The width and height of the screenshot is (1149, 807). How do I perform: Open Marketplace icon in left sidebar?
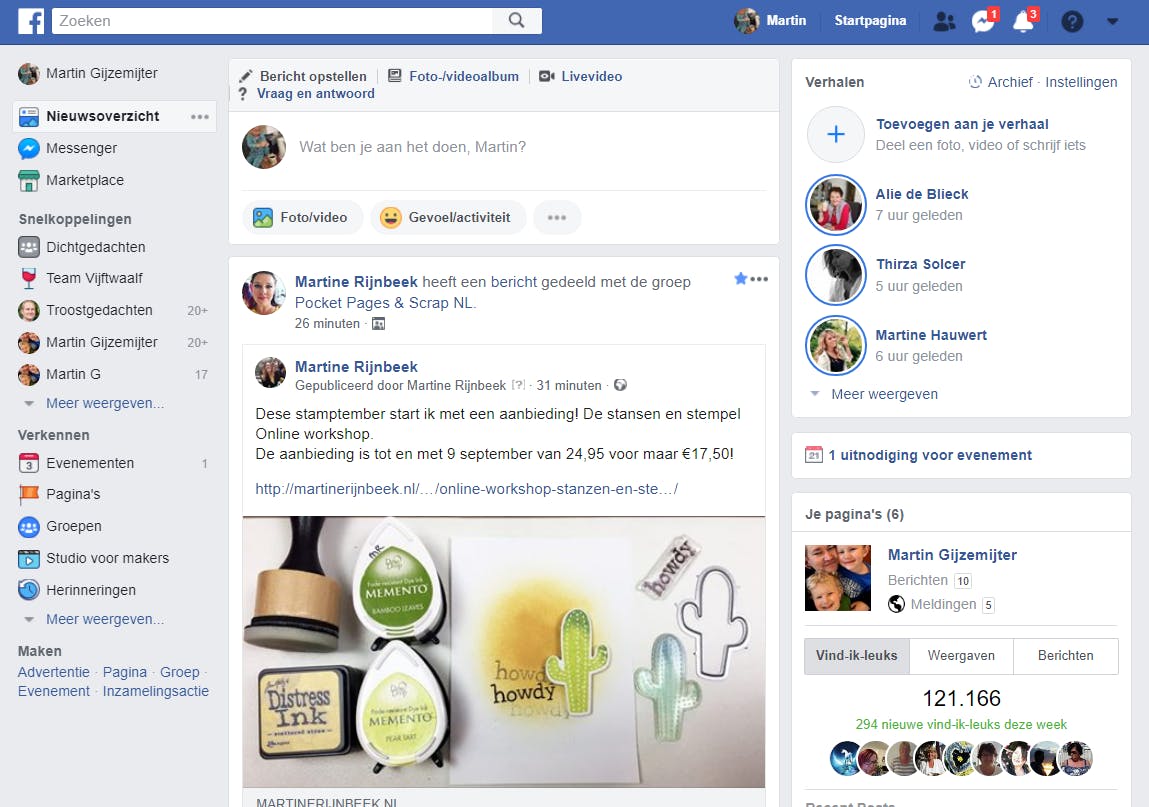click(x=29, y=180)
